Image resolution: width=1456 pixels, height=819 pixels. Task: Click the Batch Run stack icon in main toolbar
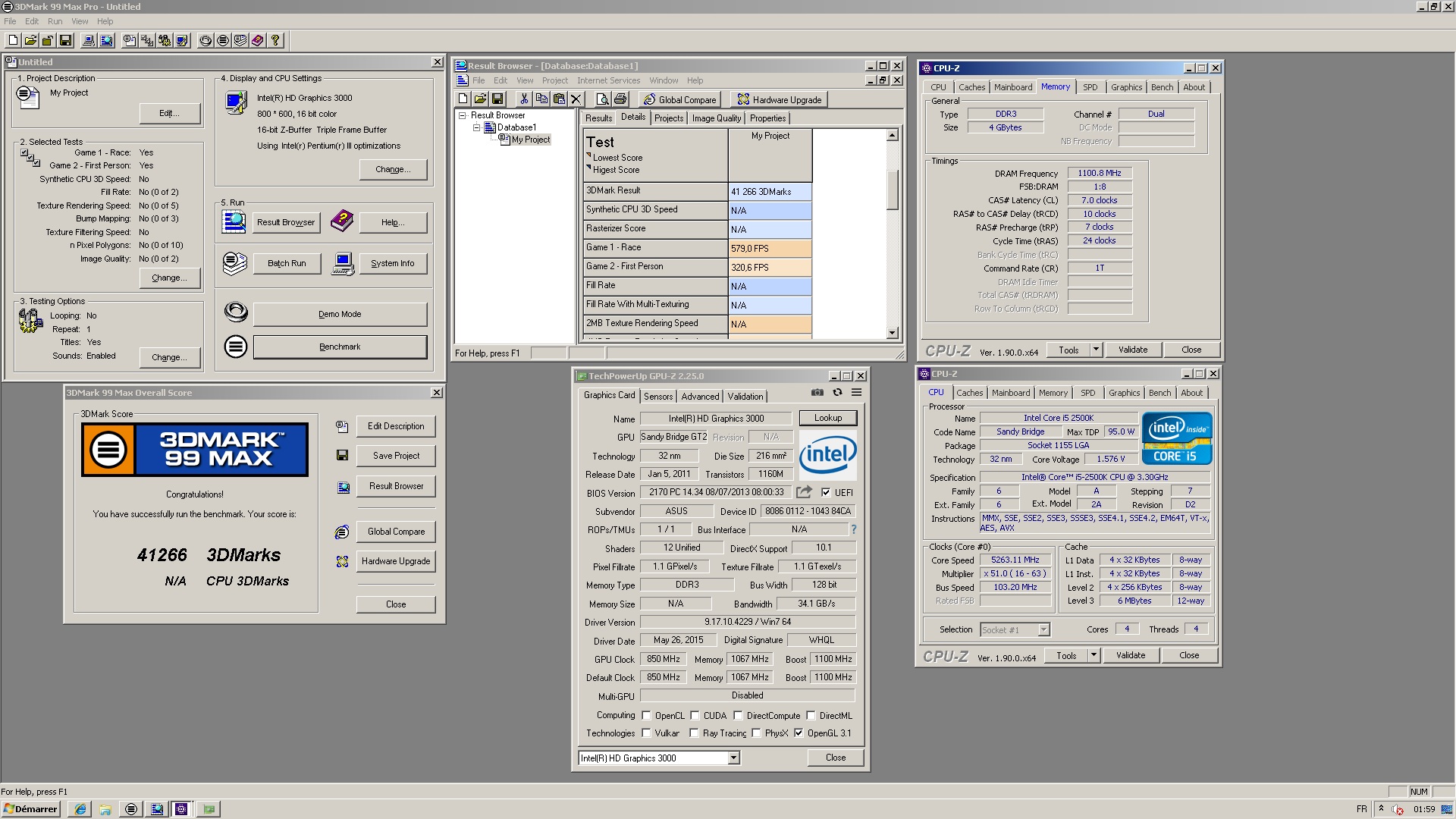[x=240, y=40]
